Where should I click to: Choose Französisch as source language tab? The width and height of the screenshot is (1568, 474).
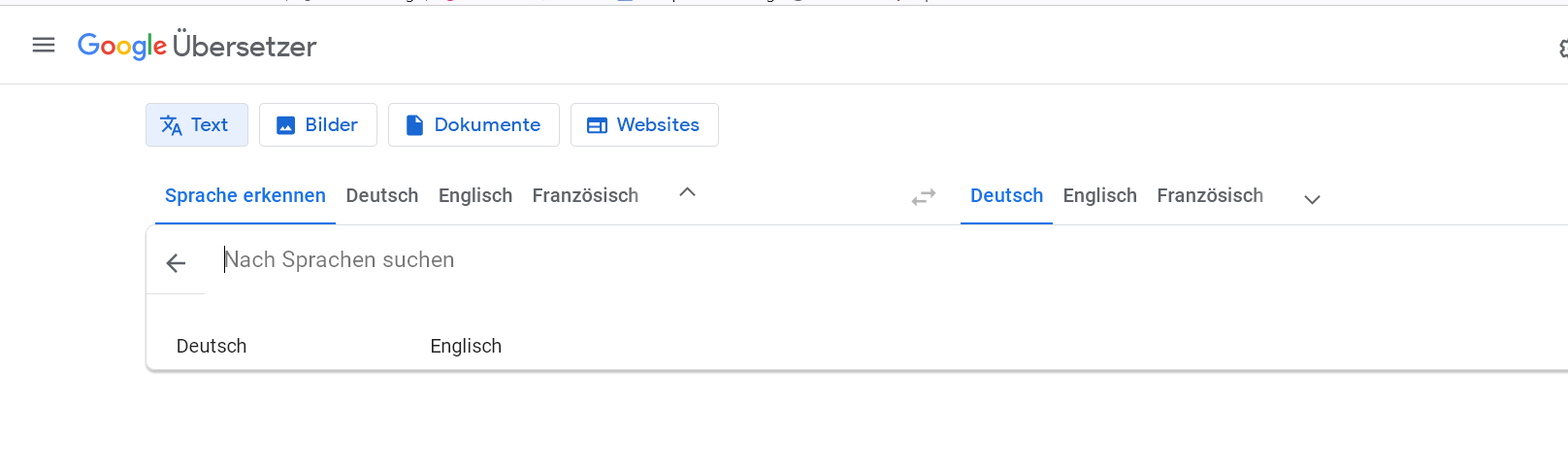tap(585, 196)
